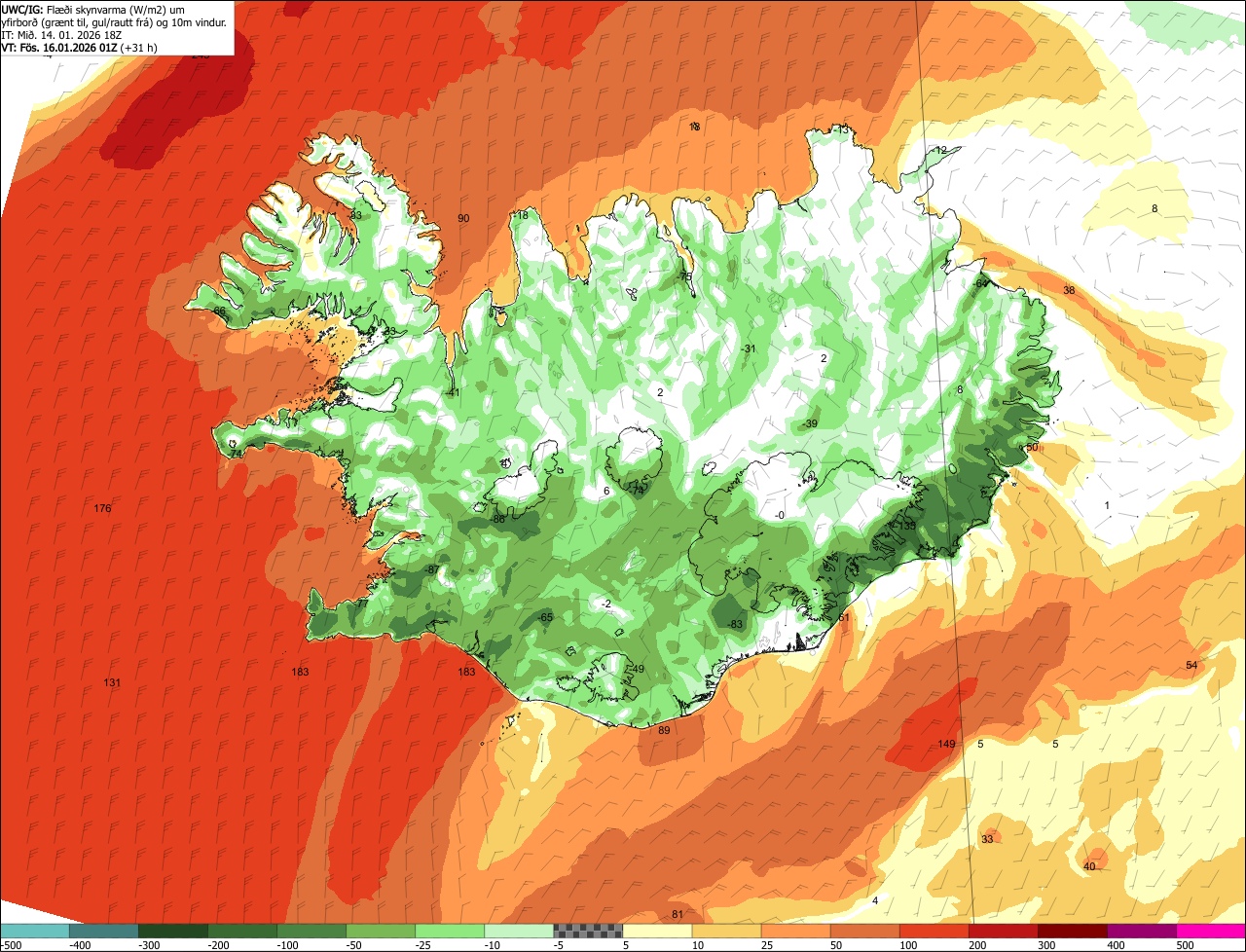Viewport: 1246px width, 952px height.
Task: Select the purple swatch between 400 and 500
Action: 1141,931
